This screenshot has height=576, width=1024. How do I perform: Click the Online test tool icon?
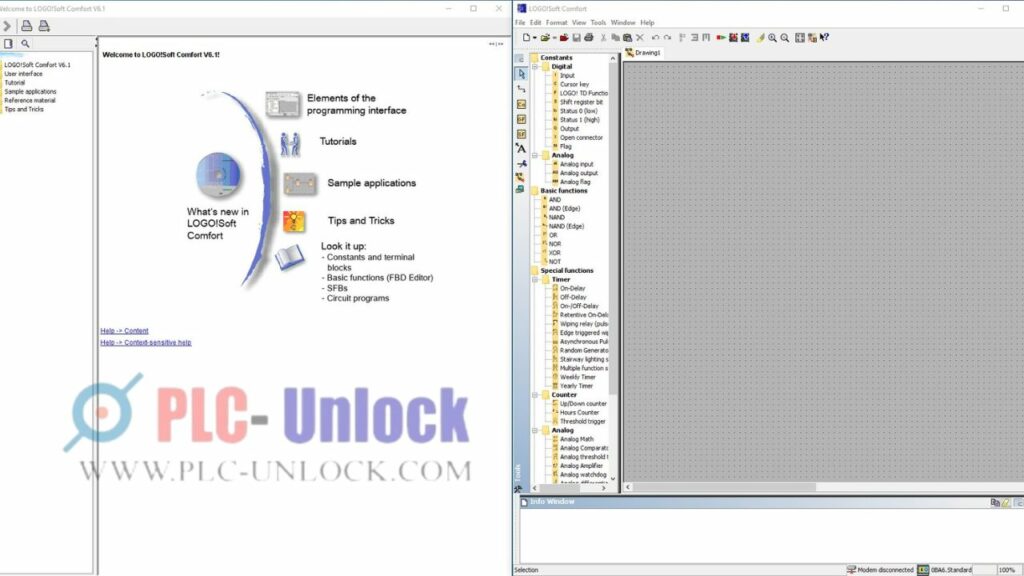(x=520, y=189)
